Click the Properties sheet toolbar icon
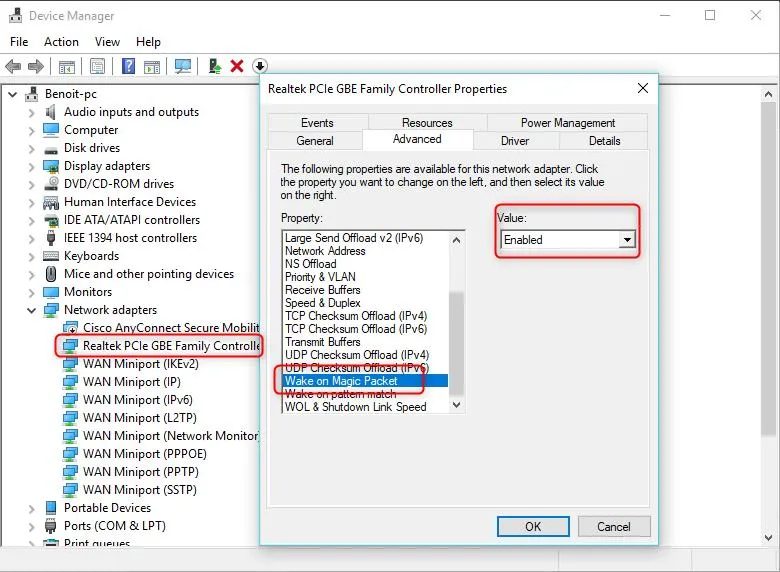This screenshot has height=572, width=780. 98,66
